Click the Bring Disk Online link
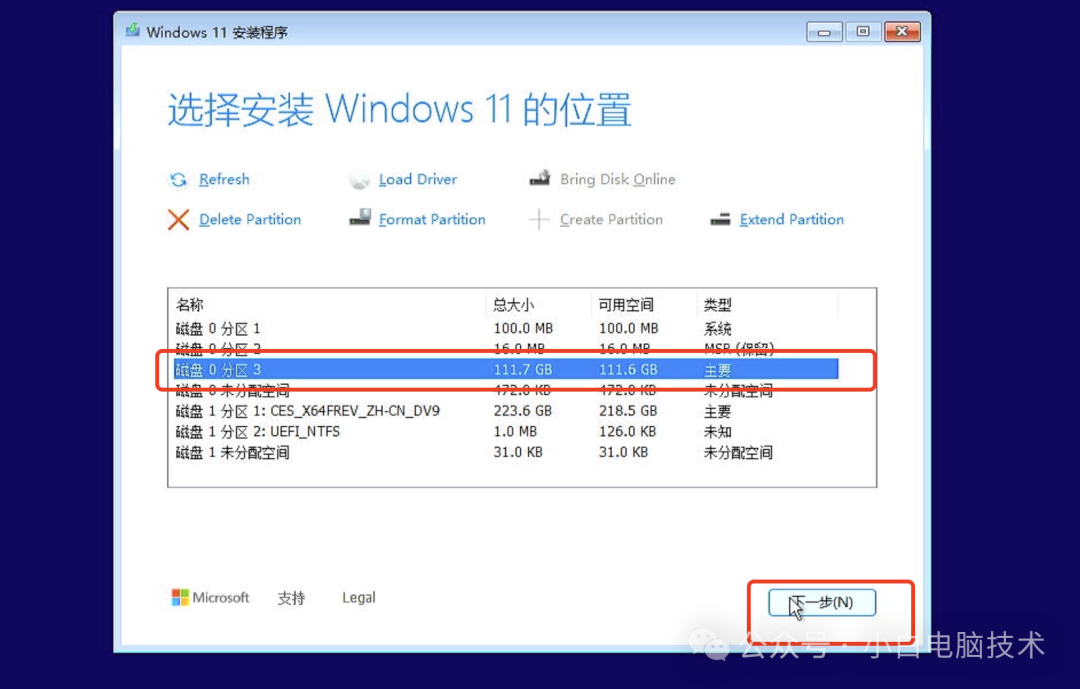Image resolution: width=1080 pixels, height=689 pixels. coord(617,179)
